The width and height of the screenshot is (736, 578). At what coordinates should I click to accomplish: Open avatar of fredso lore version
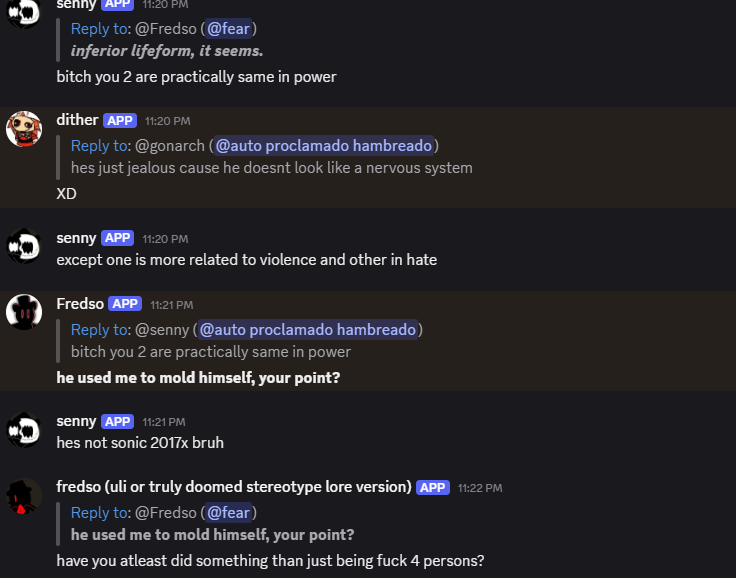click(24, 496)
